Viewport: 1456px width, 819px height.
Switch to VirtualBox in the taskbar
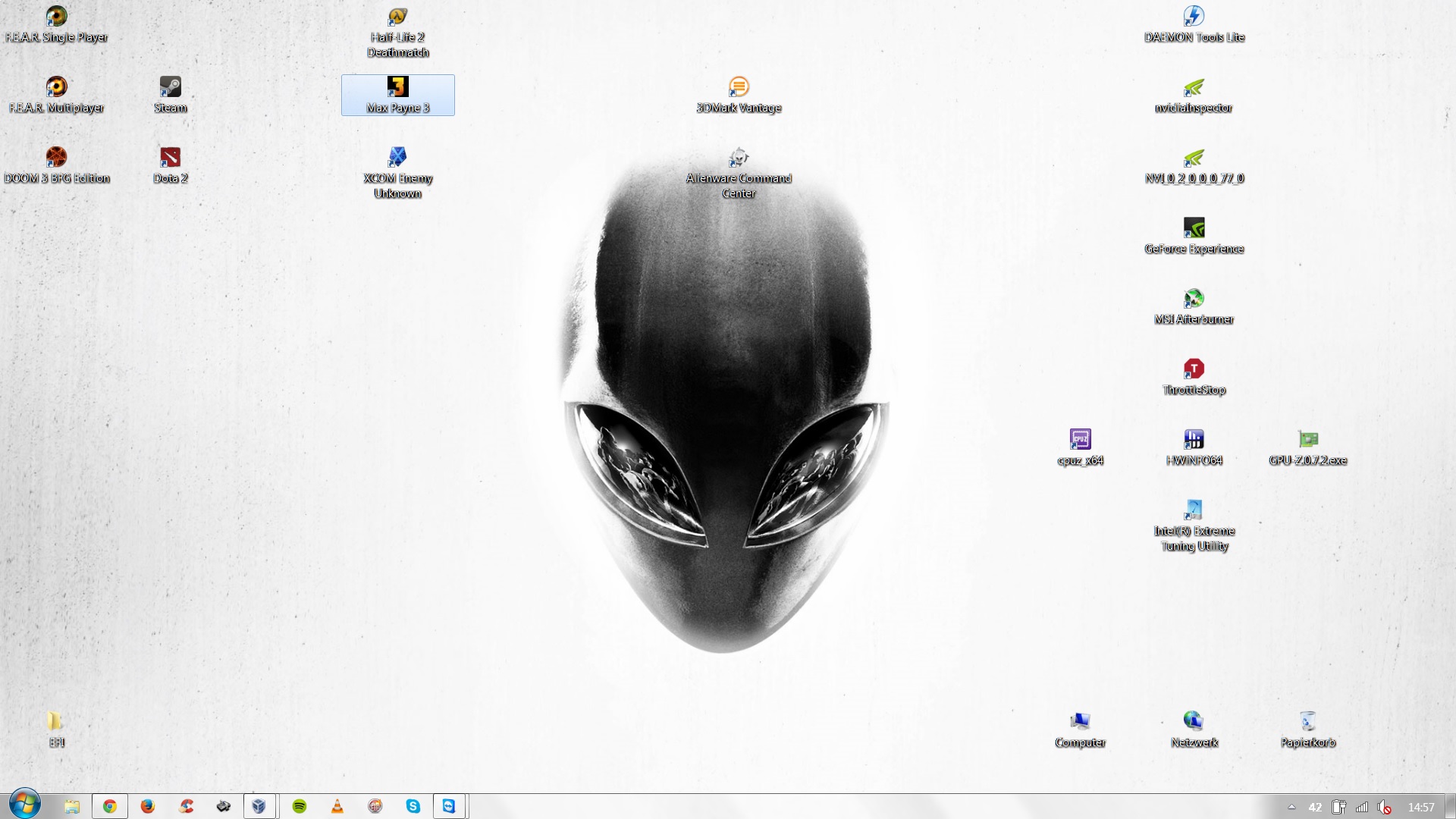[x=259, y=806]
